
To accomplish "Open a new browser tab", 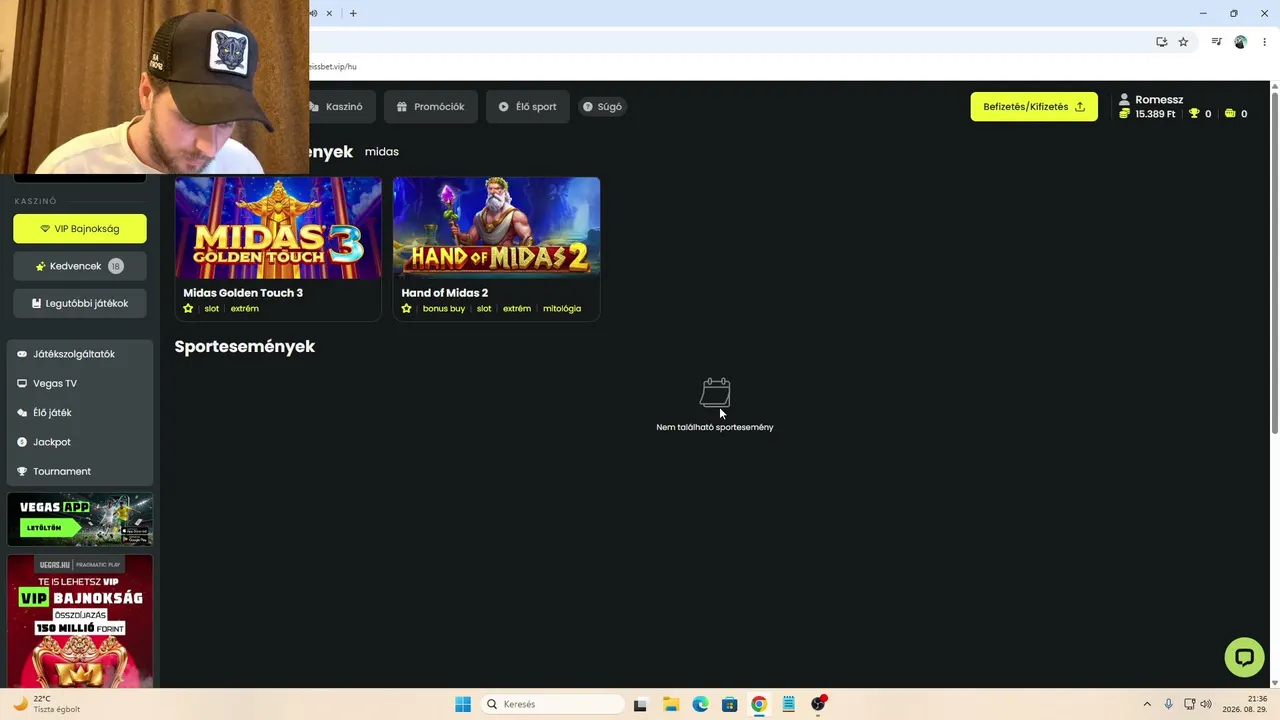I will tap(353, 13).
